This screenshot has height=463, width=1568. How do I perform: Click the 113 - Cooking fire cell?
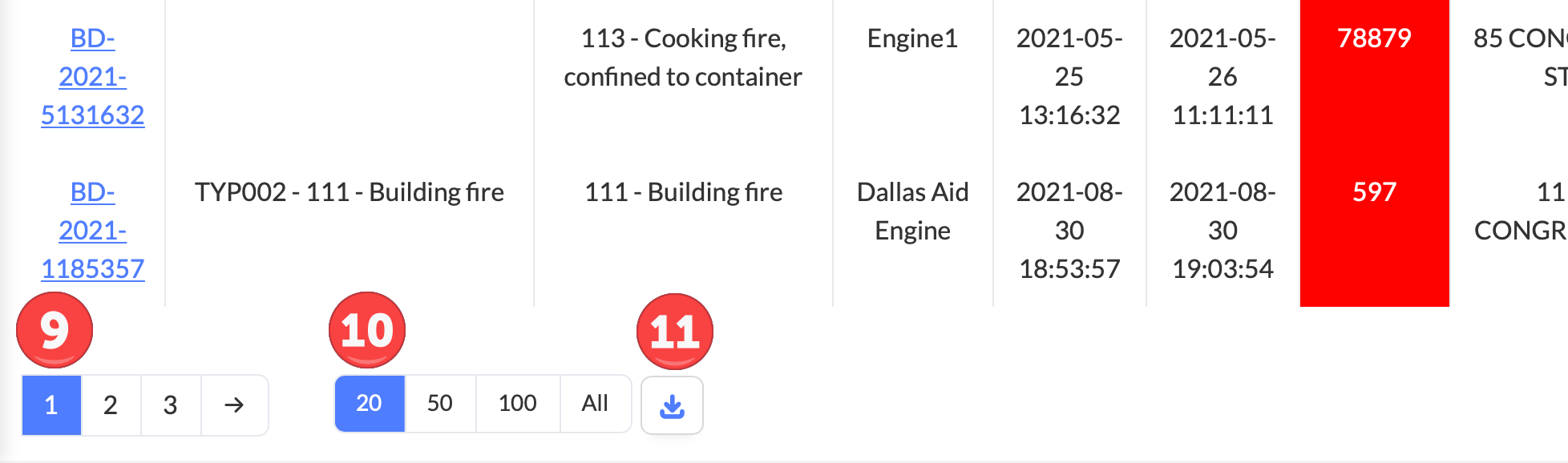point(683,77)
